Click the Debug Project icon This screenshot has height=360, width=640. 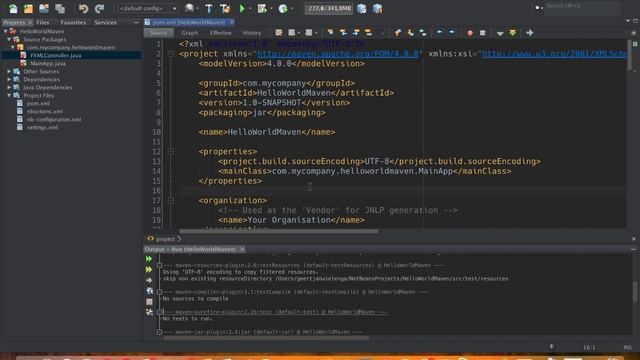pyautogui.click(x=262, y=8)
